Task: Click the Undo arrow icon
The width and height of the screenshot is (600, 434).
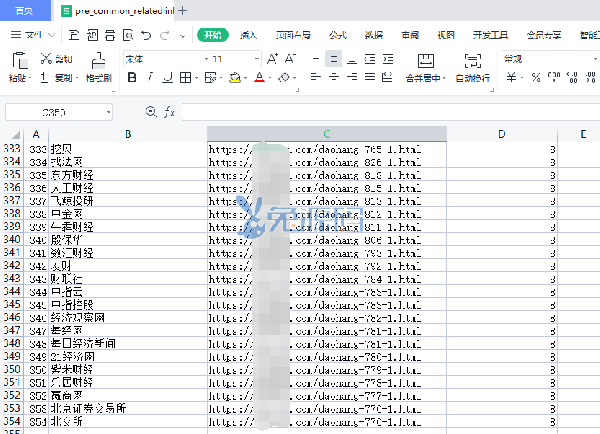Action: (146, 35)
